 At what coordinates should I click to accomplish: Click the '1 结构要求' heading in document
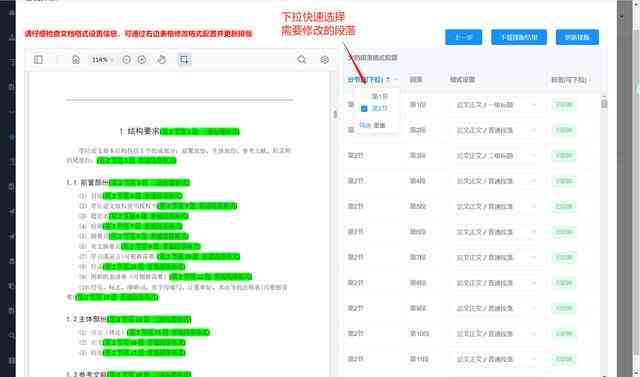pyautogui.click(x=139, y=131)
